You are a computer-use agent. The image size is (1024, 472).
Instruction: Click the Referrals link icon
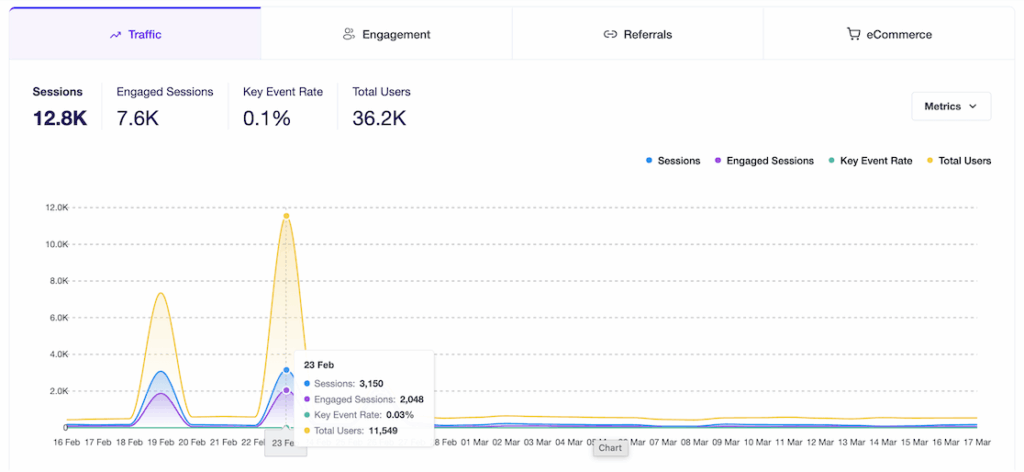pos(610,35)
